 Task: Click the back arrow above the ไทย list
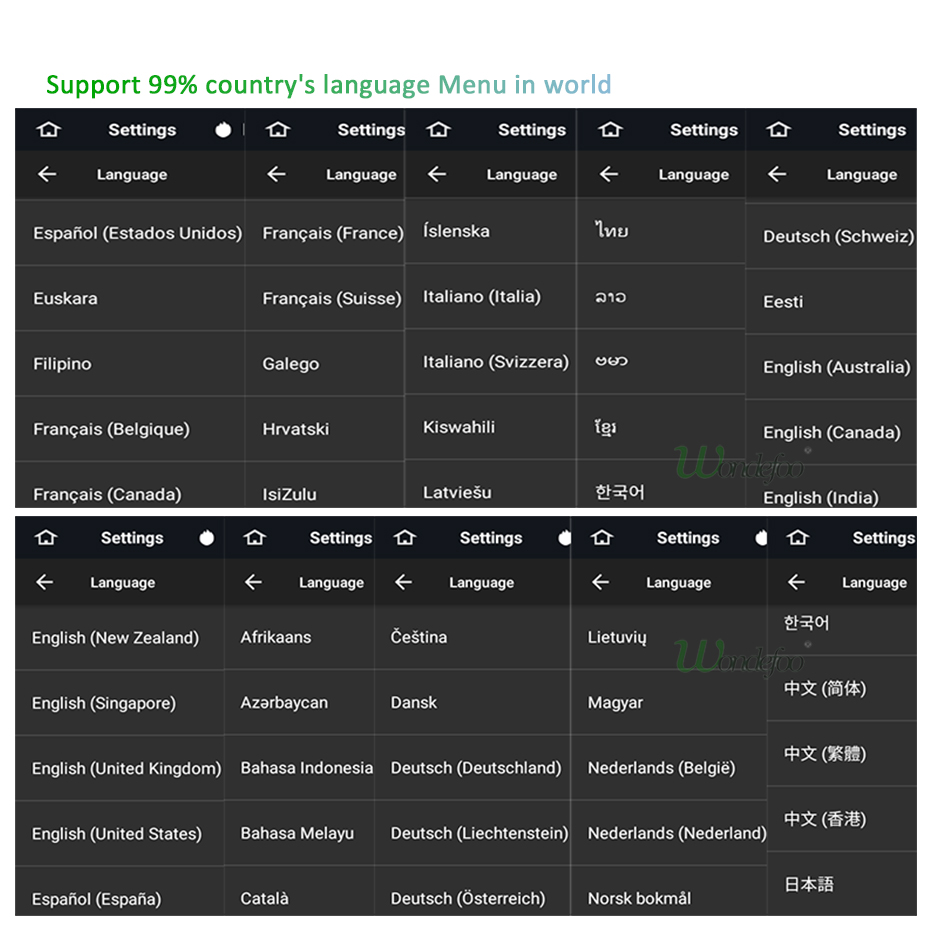(x=608, y=174)
